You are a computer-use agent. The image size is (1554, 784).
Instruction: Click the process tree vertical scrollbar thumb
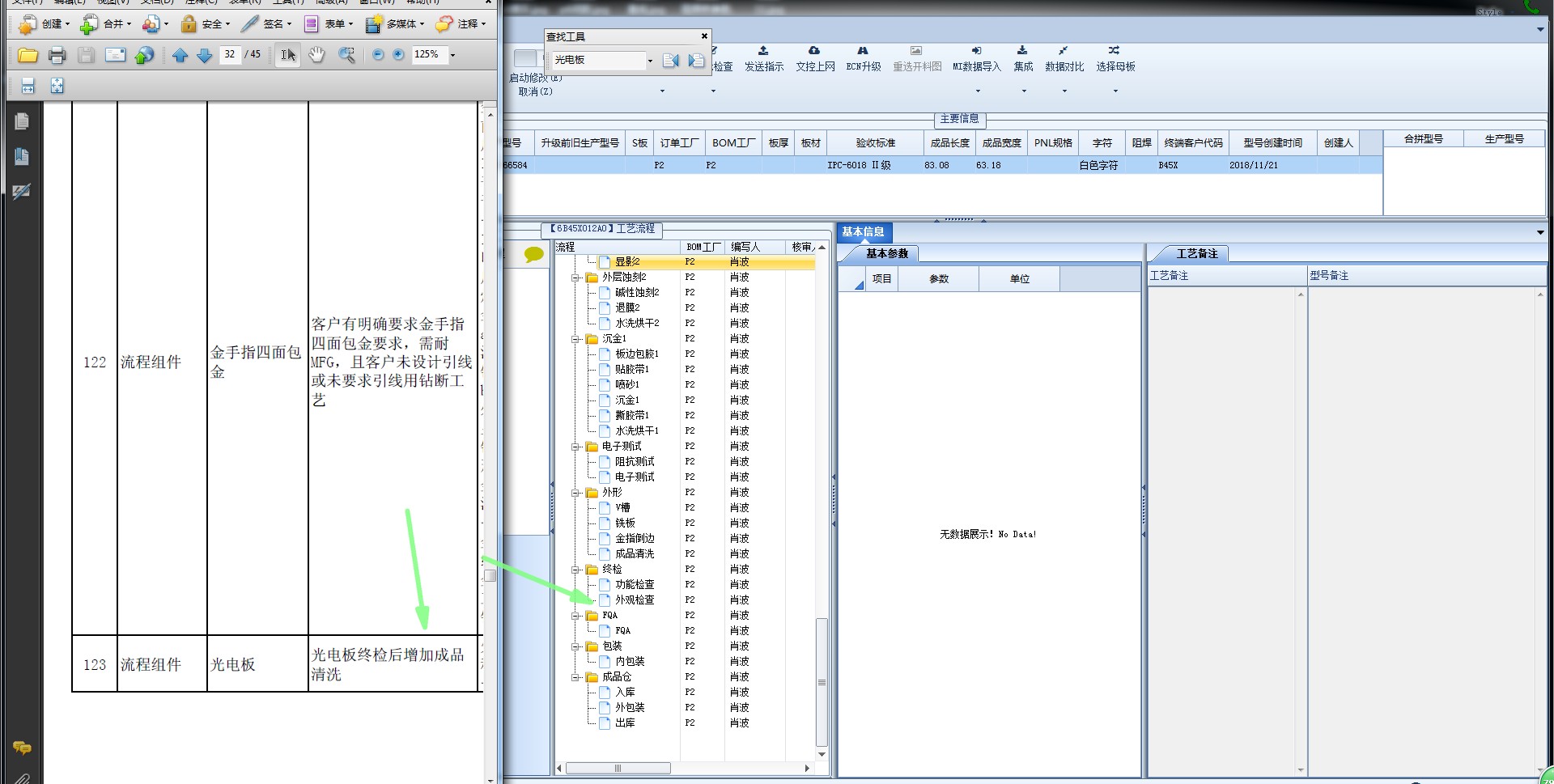(x=822, y=682)
